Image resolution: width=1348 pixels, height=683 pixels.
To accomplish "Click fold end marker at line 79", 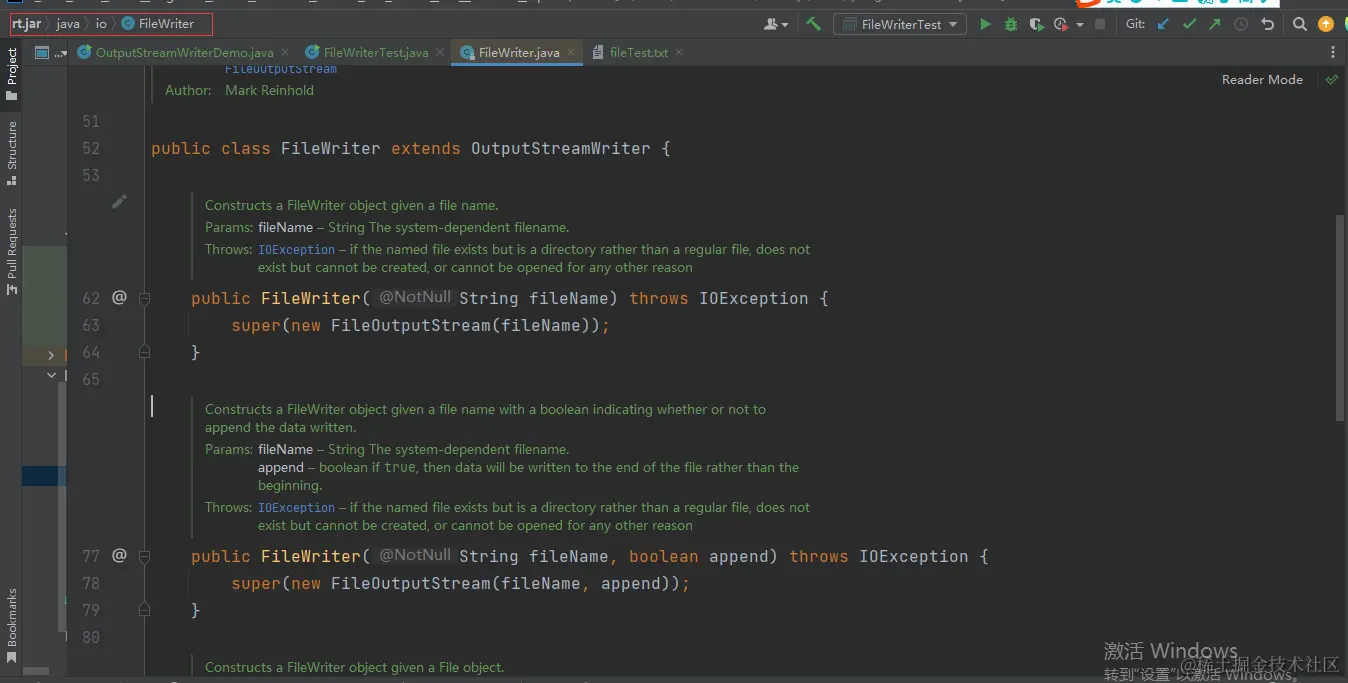I will [x=144, y=610].
